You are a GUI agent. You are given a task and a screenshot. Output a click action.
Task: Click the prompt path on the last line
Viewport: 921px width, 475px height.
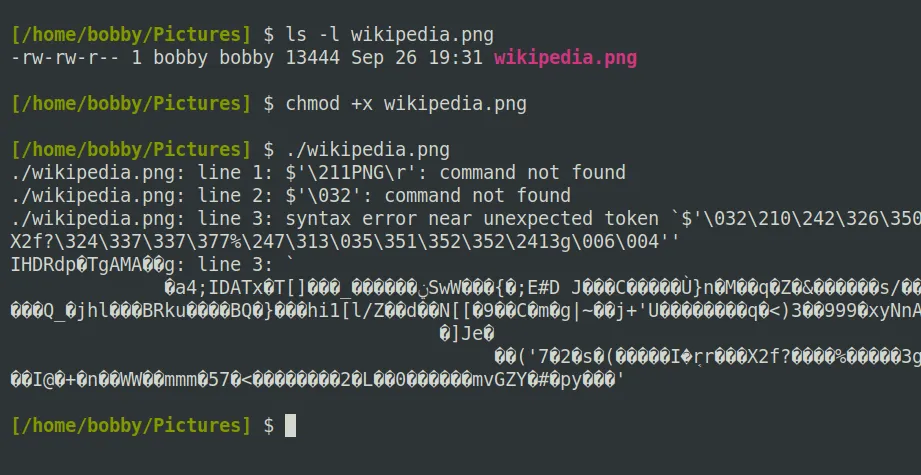131,426
